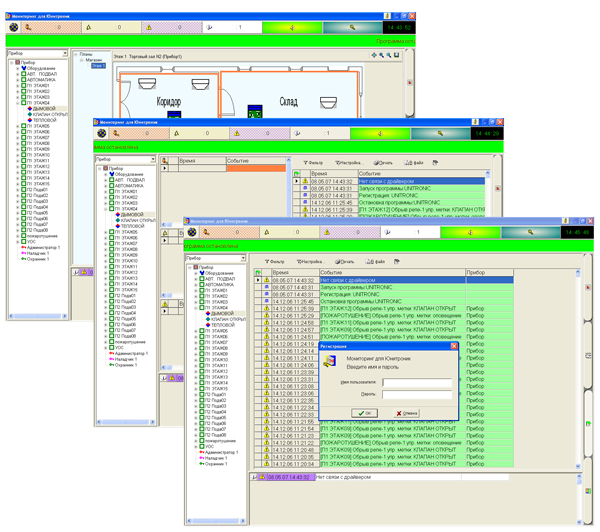This screenshot has width=600, height=532.
Task: Click the round black emblem icon at top-left
Action: (14, 28)
